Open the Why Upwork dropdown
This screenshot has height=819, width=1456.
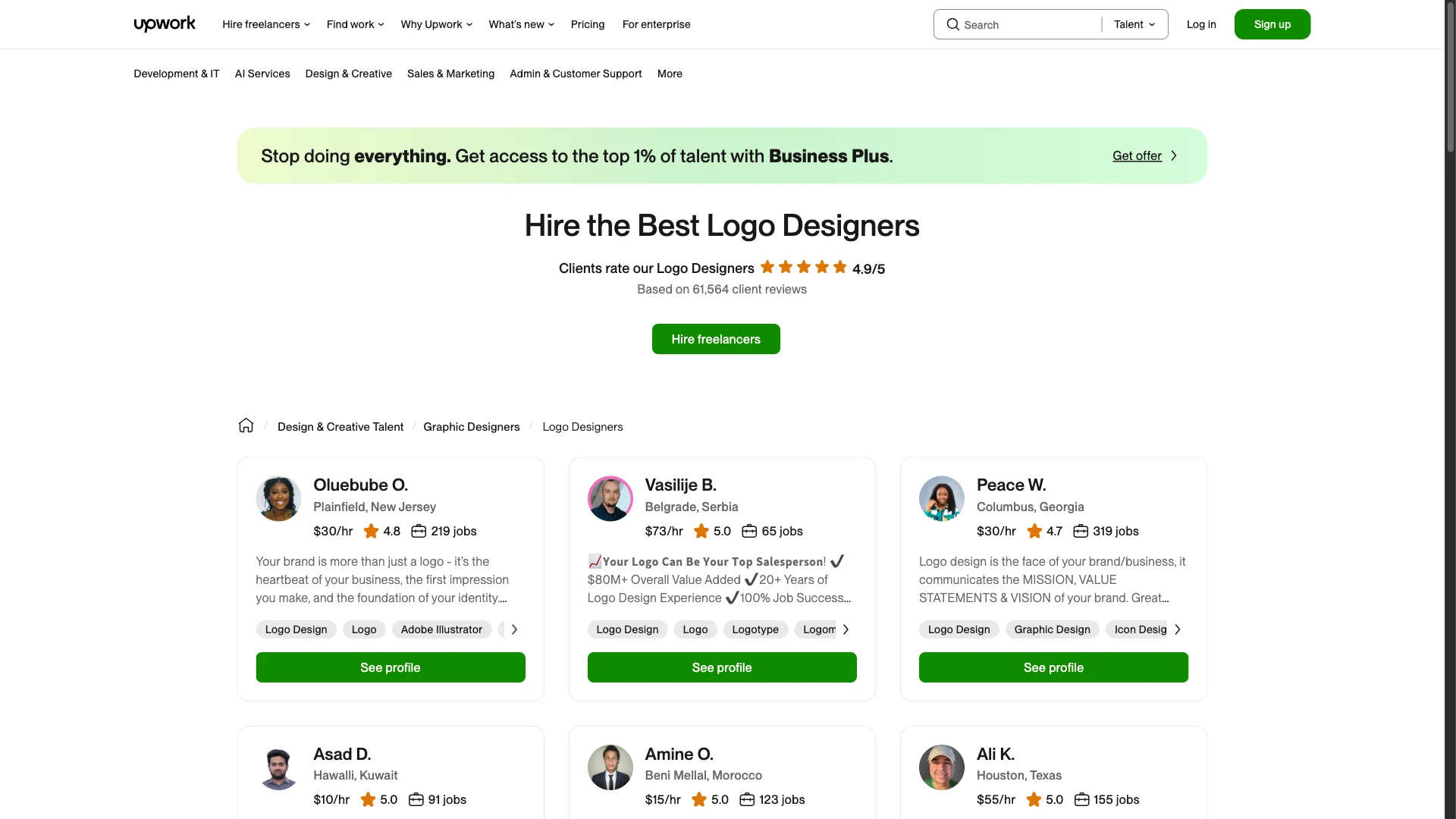point(435,24)
